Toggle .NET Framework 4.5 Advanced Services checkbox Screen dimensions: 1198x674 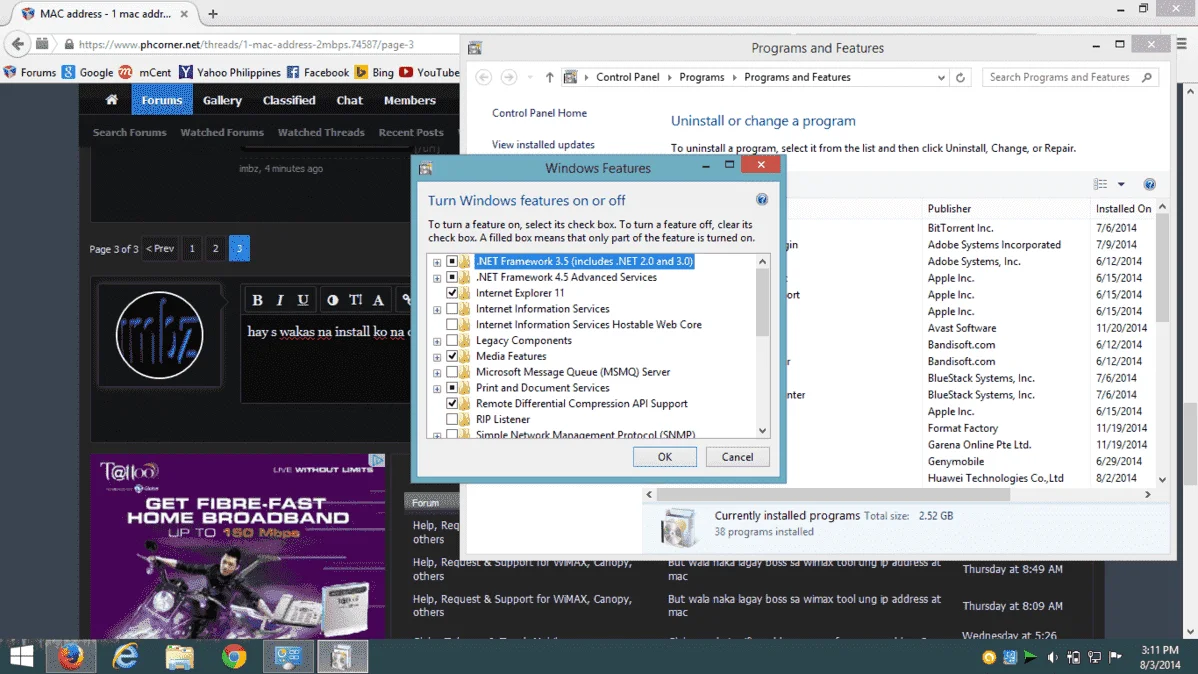coord(452,277)
